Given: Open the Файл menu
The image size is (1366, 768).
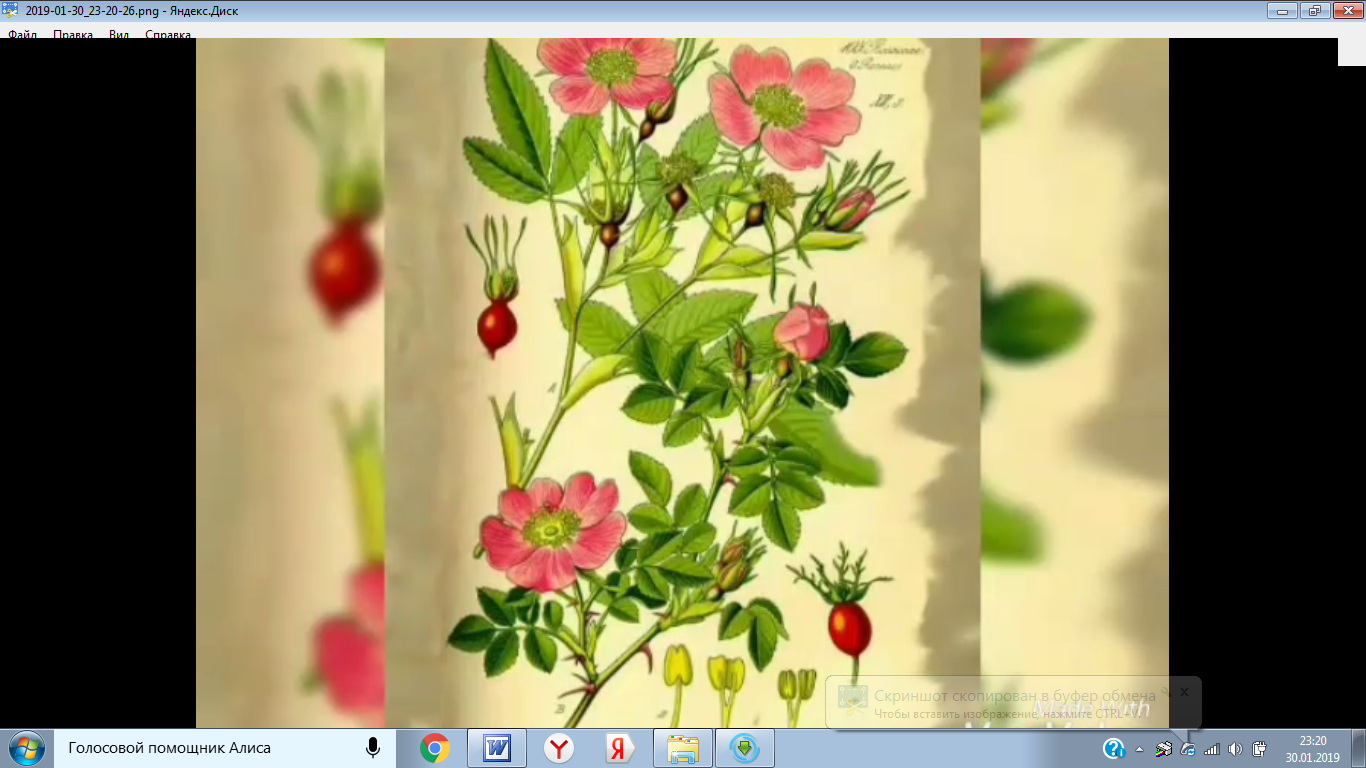Looking at the screenshot, I should 22,35.
